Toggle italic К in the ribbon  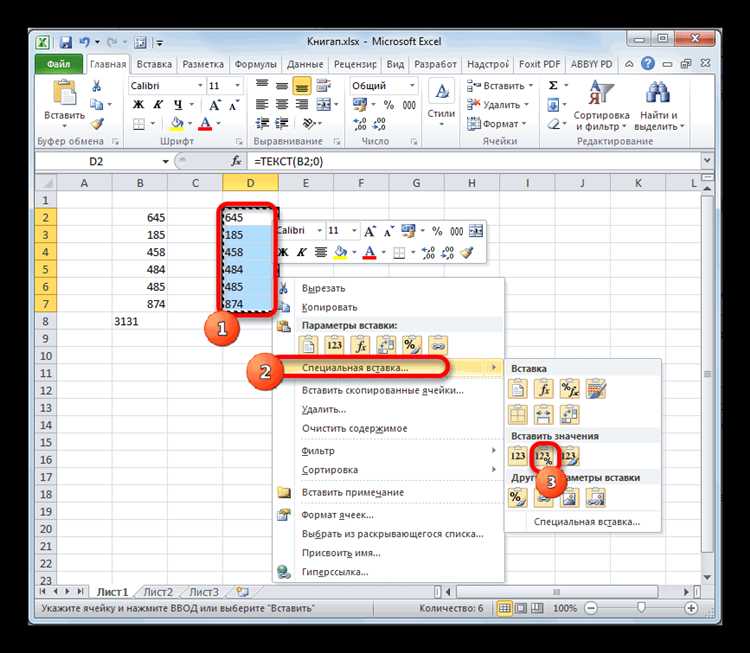pos(158,105)
